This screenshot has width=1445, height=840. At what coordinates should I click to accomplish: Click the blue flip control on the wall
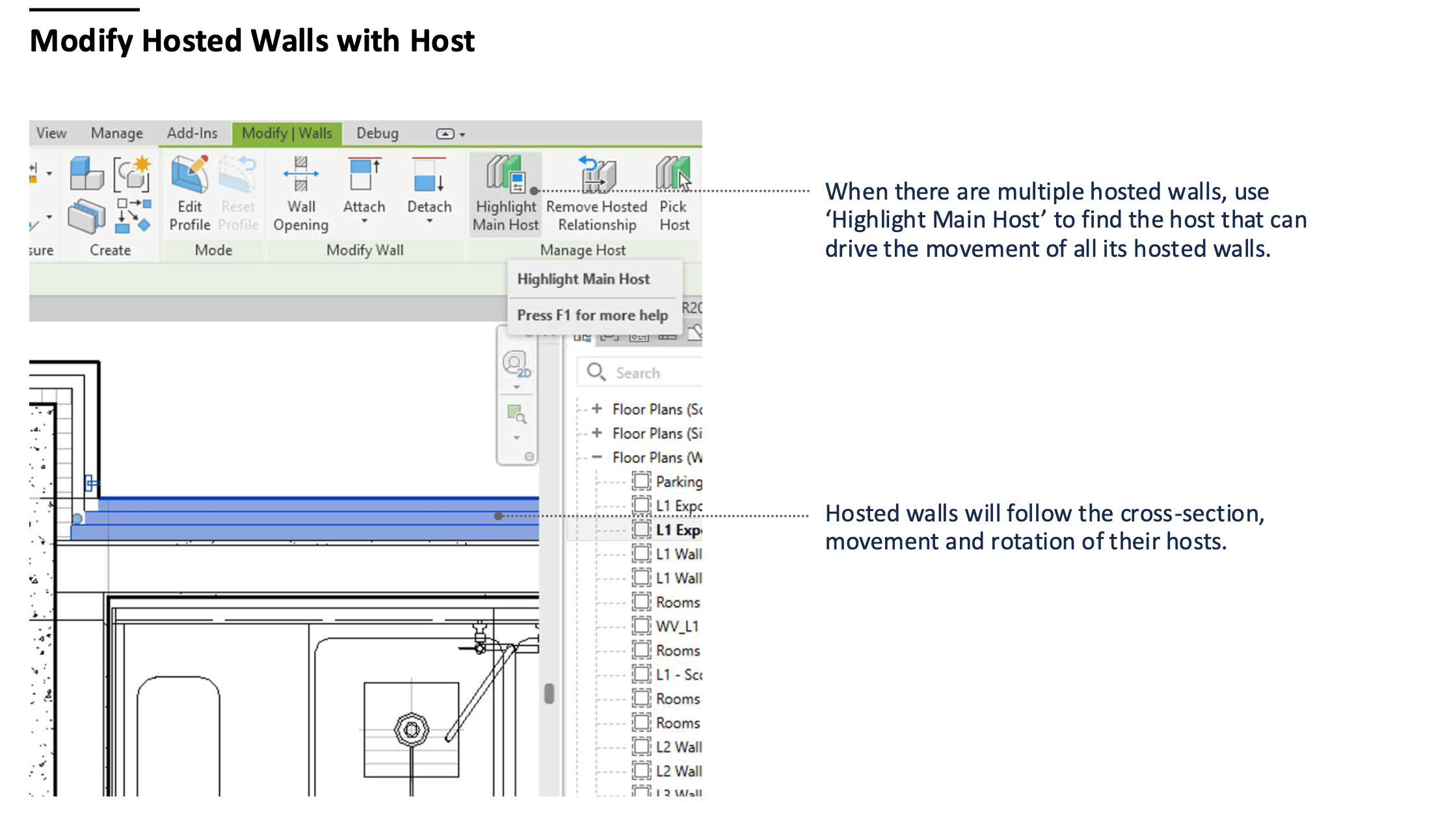[92, 483]
